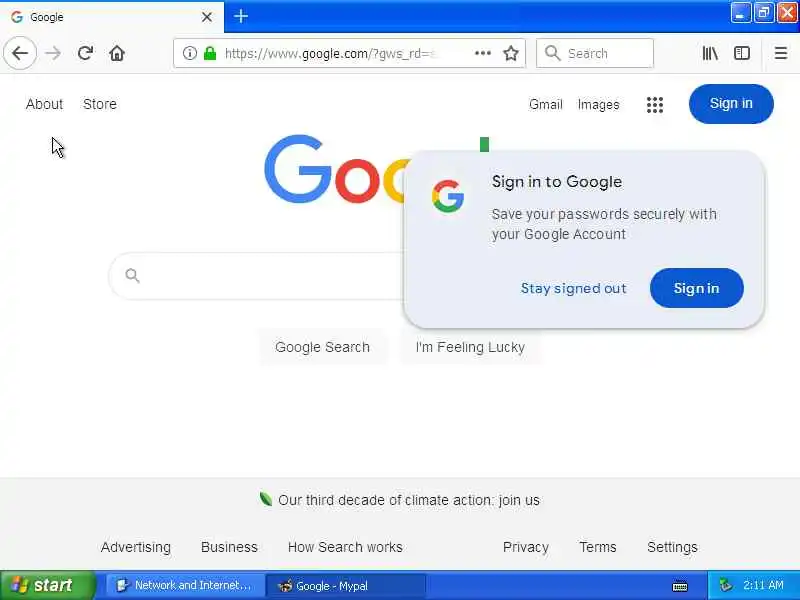Click the I'm Feeling Lucky button
The height and width of the screenshot is (600, 800).
click(x=470, y=347)
